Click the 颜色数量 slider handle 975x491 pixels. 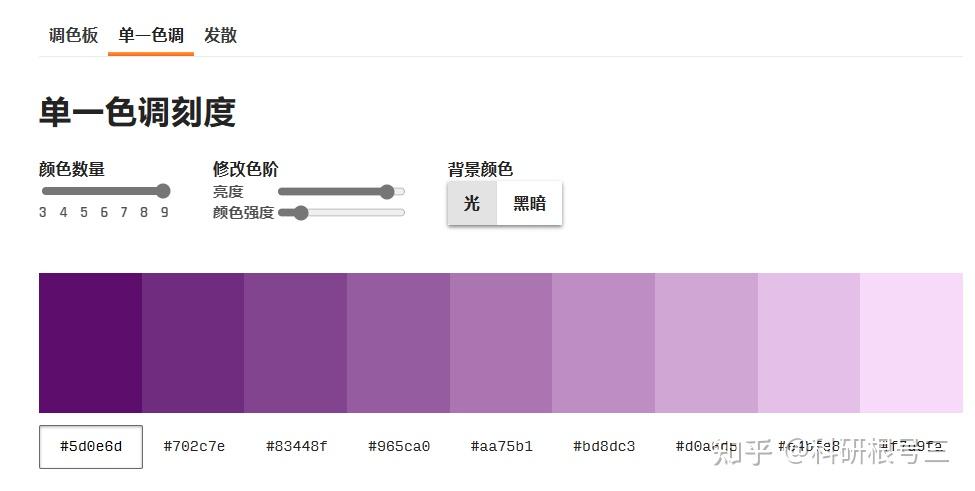163,191
